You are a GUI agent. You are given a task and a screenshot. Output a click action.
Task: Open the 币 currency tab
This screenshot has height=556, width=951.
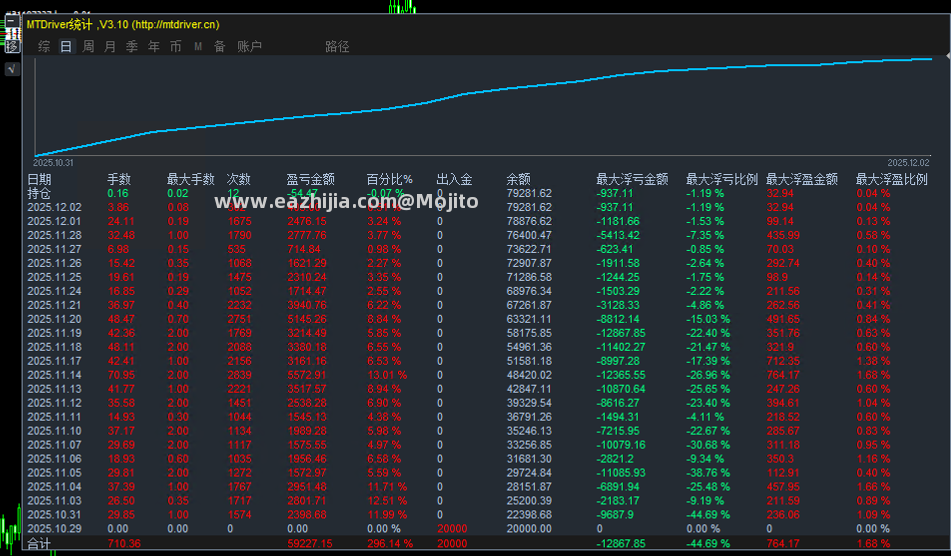(x=176, y=47)
